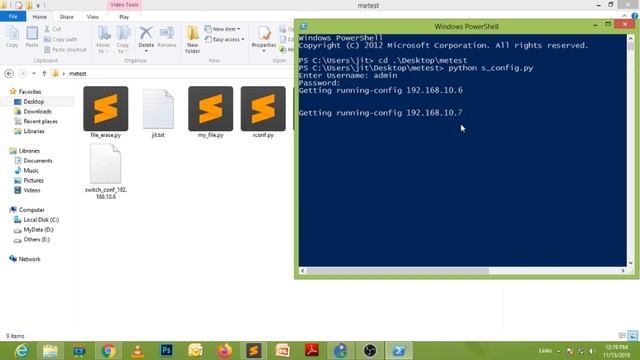640x360 pixels.
Task: Switch to details view toggle
Action: pyautogui.click(x=622, y=336)
